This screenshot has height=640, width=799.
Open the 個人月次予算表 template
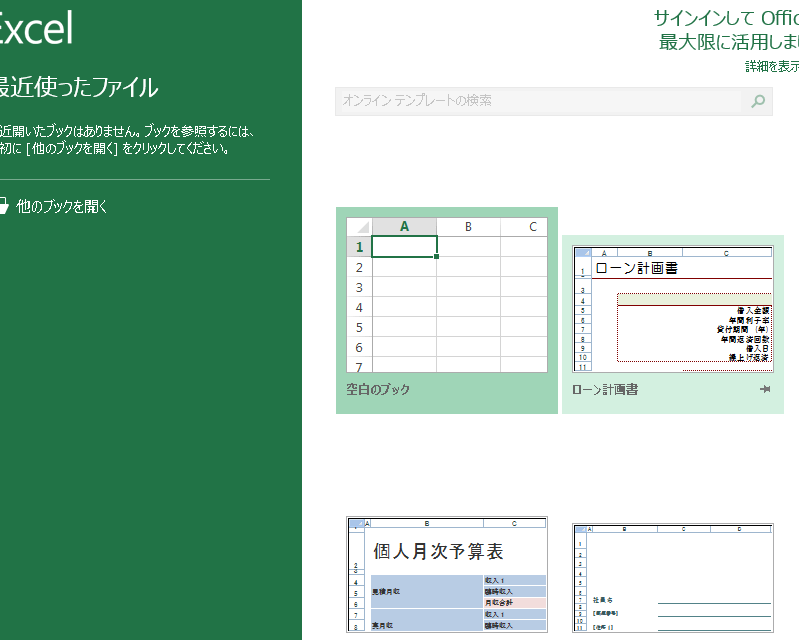[447, 575]
